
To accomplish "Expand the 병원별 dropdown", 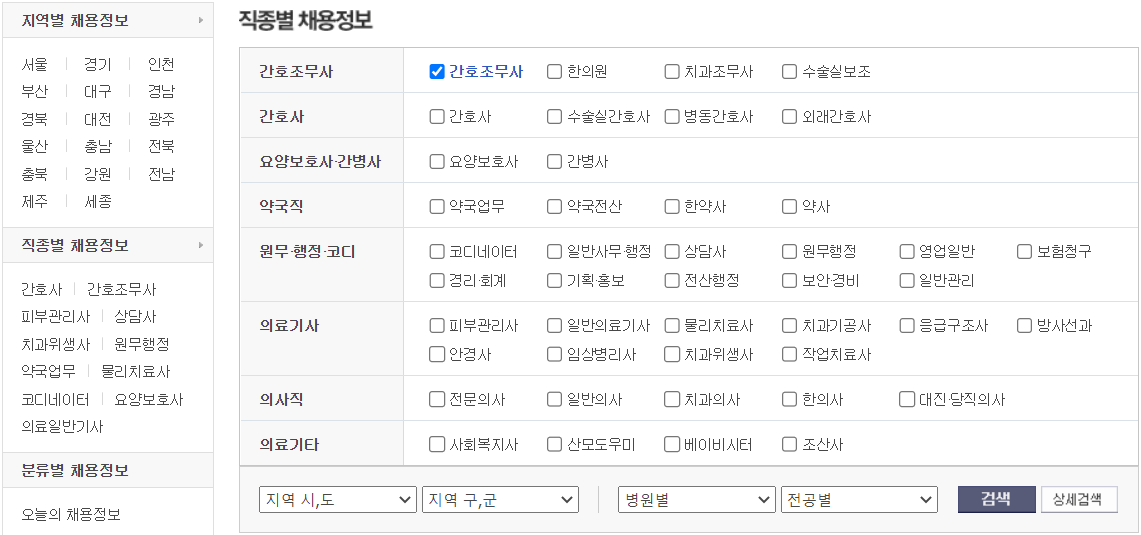I will pos(696,500).
